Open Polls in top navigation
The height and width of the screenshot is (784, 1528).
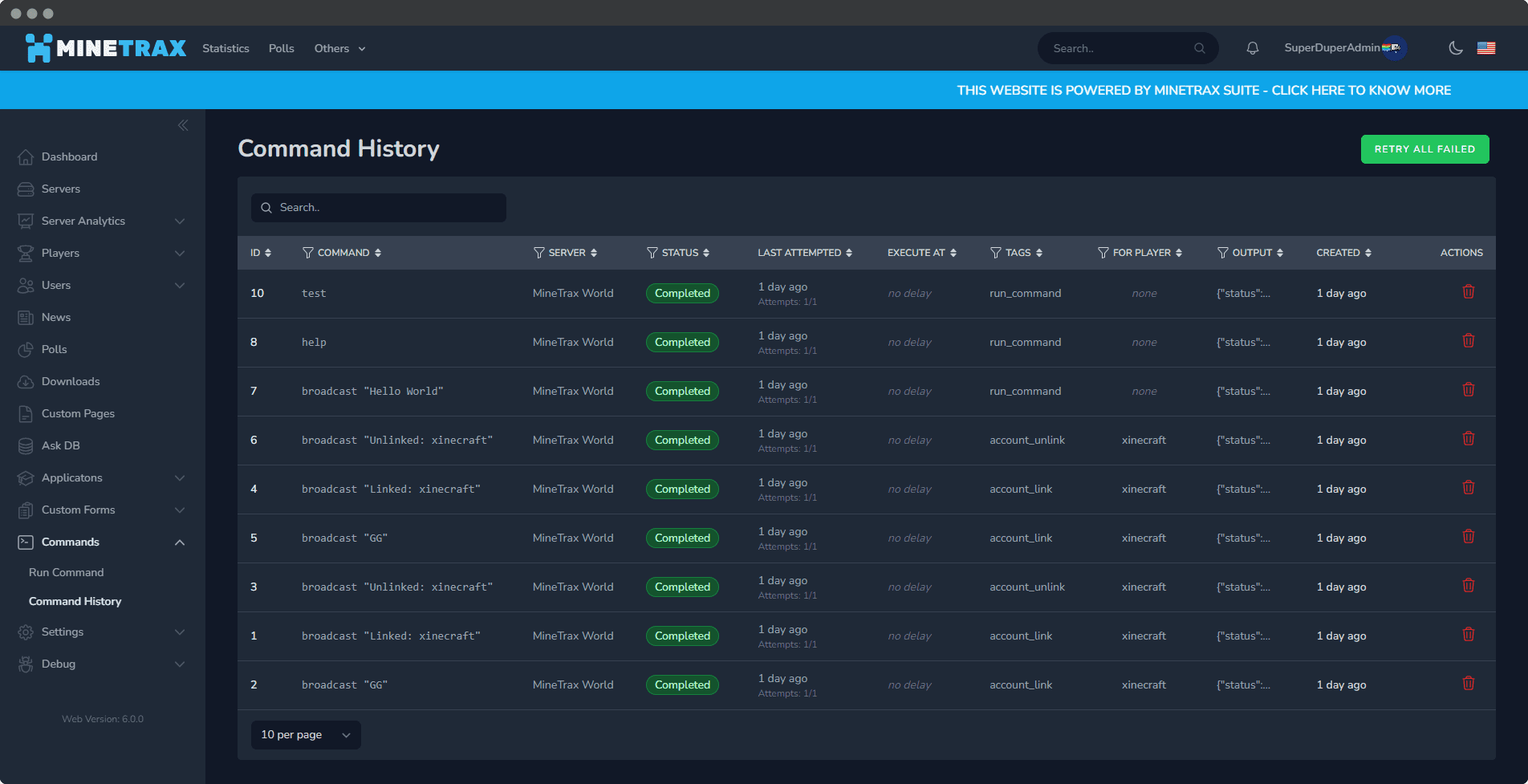(x=282, y=48)
